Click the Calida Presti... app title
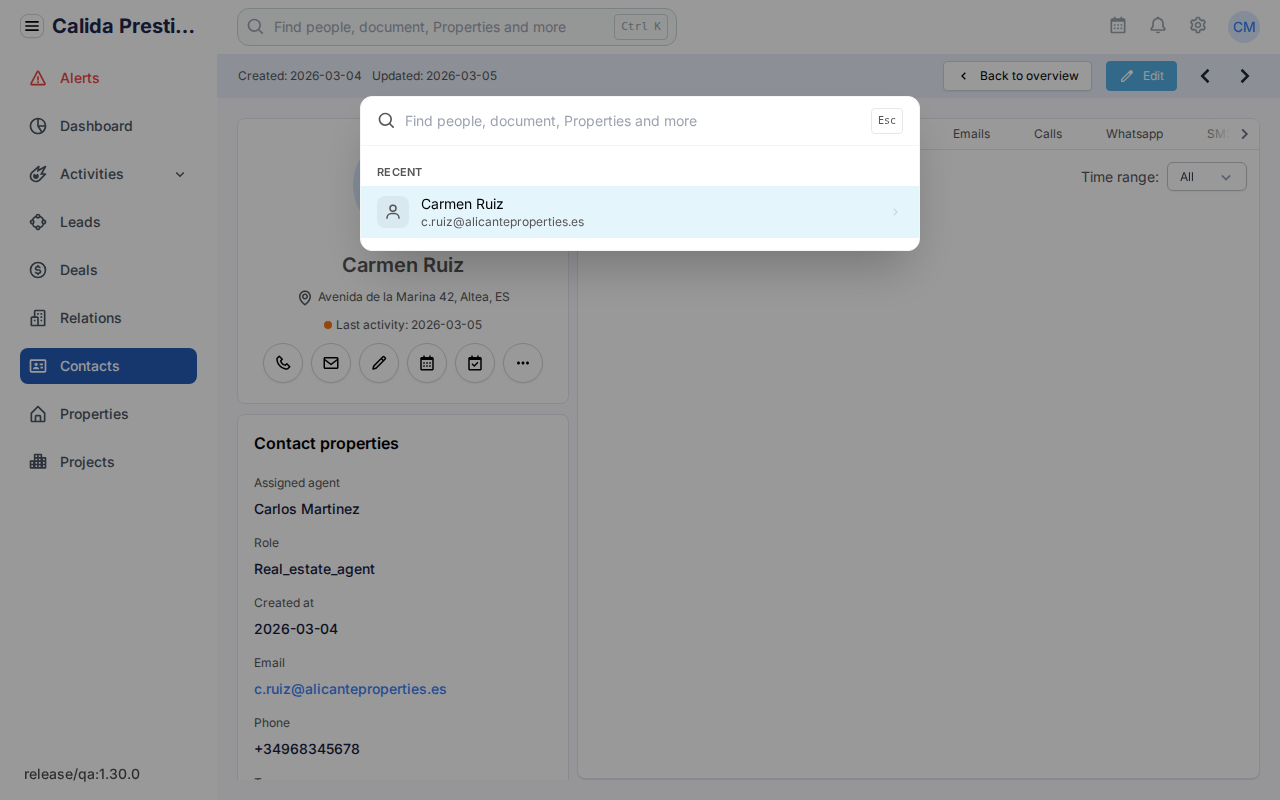Image resolution: width=1280 pixels, height=800 pixels. pos(124,26)
